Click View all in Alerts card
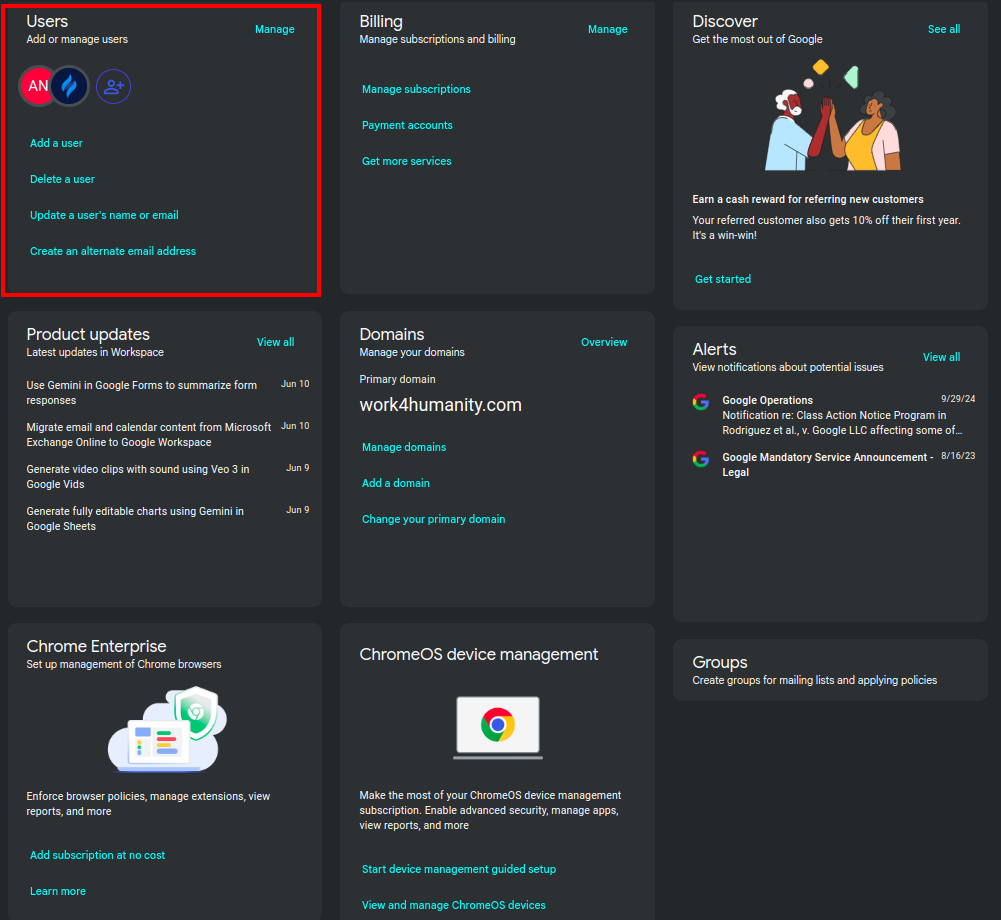The width and height of the screenshot is (1001, 920). 941,357
